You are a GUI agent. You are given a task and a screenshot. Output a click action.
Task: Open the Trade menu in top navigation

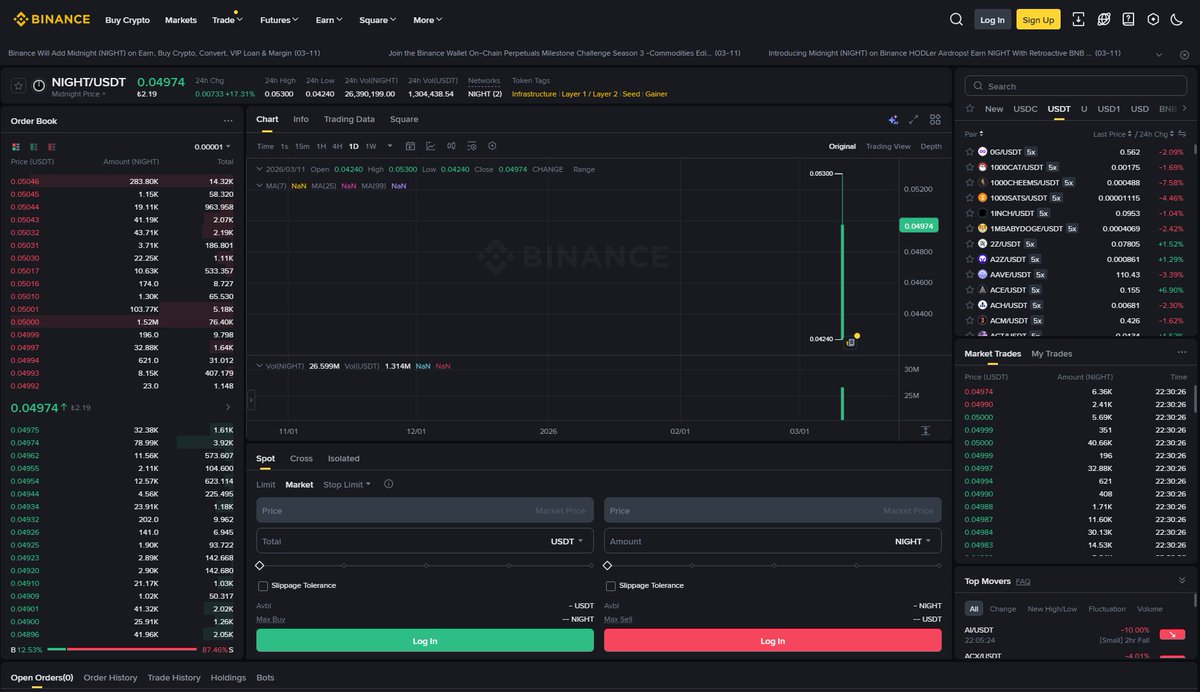point(227,20)
